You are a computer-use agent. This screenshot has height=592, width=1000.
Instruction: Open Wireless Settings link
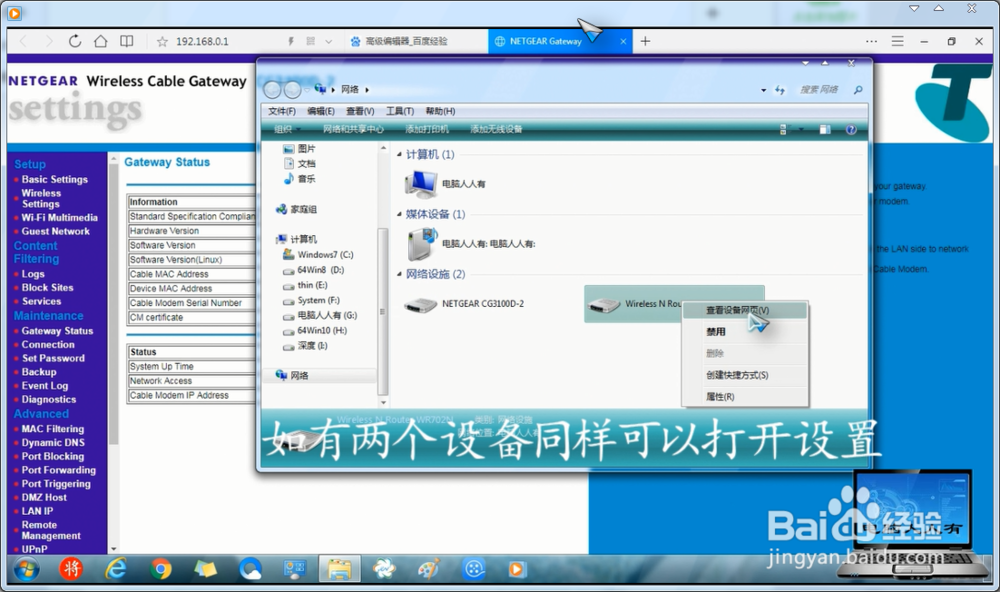[41, 198]
